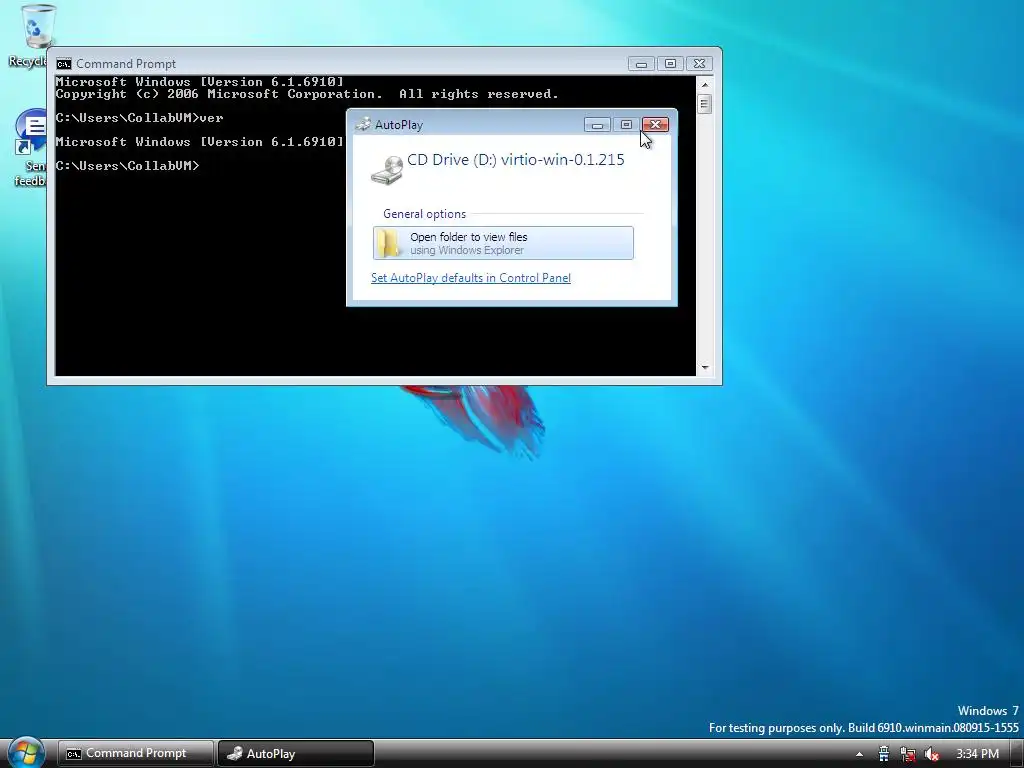Click the action center flag tray icon
The width and height of the screenshot is (1024, 768).
(x=884, y=754)
